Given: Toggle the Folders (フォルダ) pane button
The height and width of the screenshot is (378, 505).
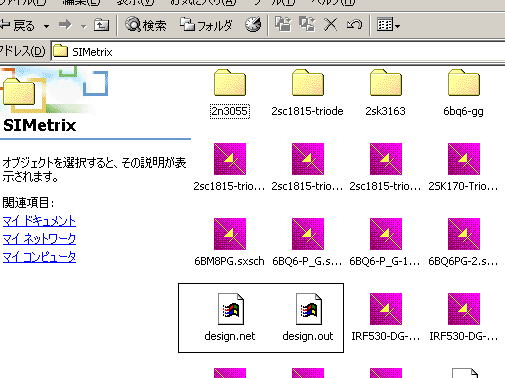Looking at the screenshot, I should 206,25.
